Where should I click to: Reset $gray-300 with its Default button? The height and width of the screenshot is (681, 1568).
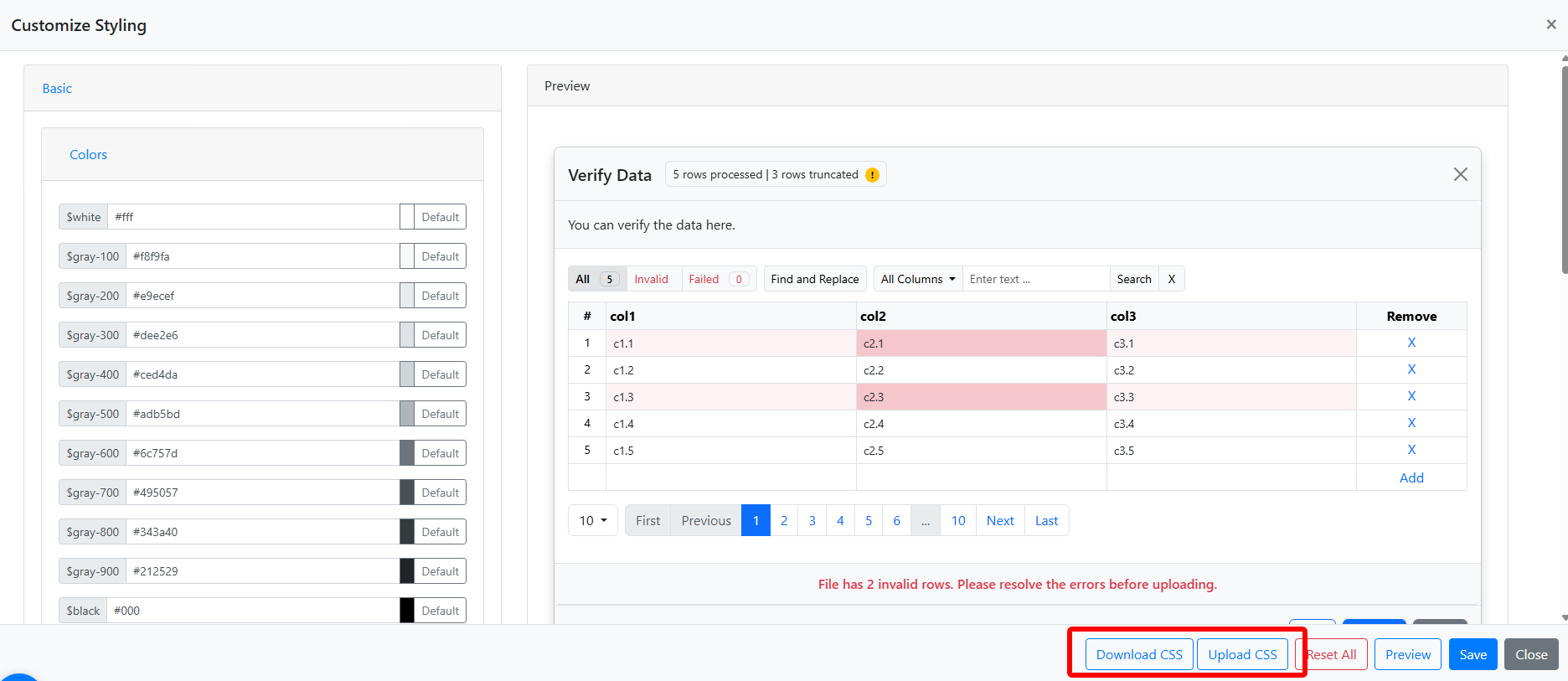tap(440, 335)
